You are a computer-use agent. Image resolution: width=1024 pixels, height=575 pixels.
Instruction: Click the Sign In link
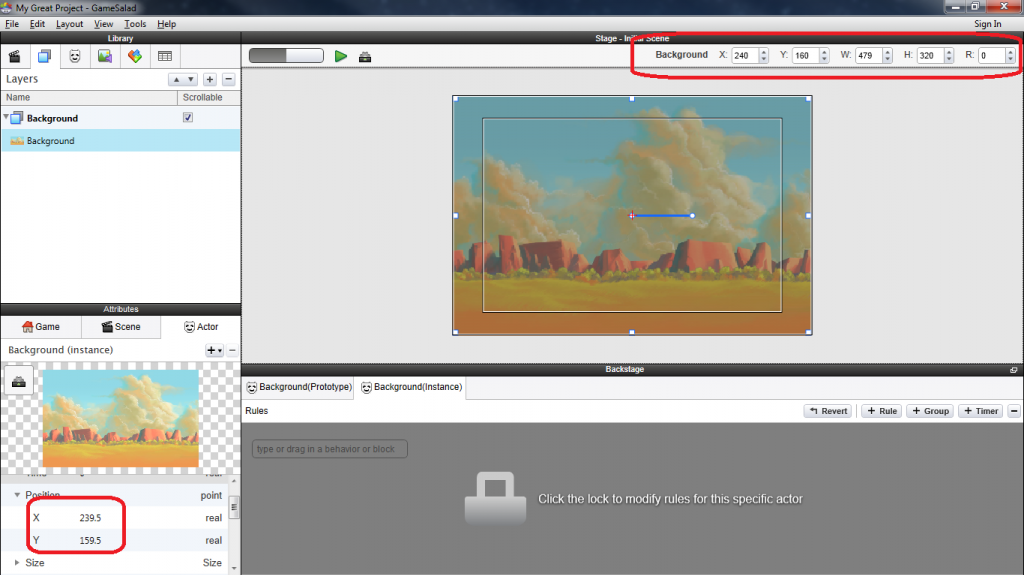point(987,24)
